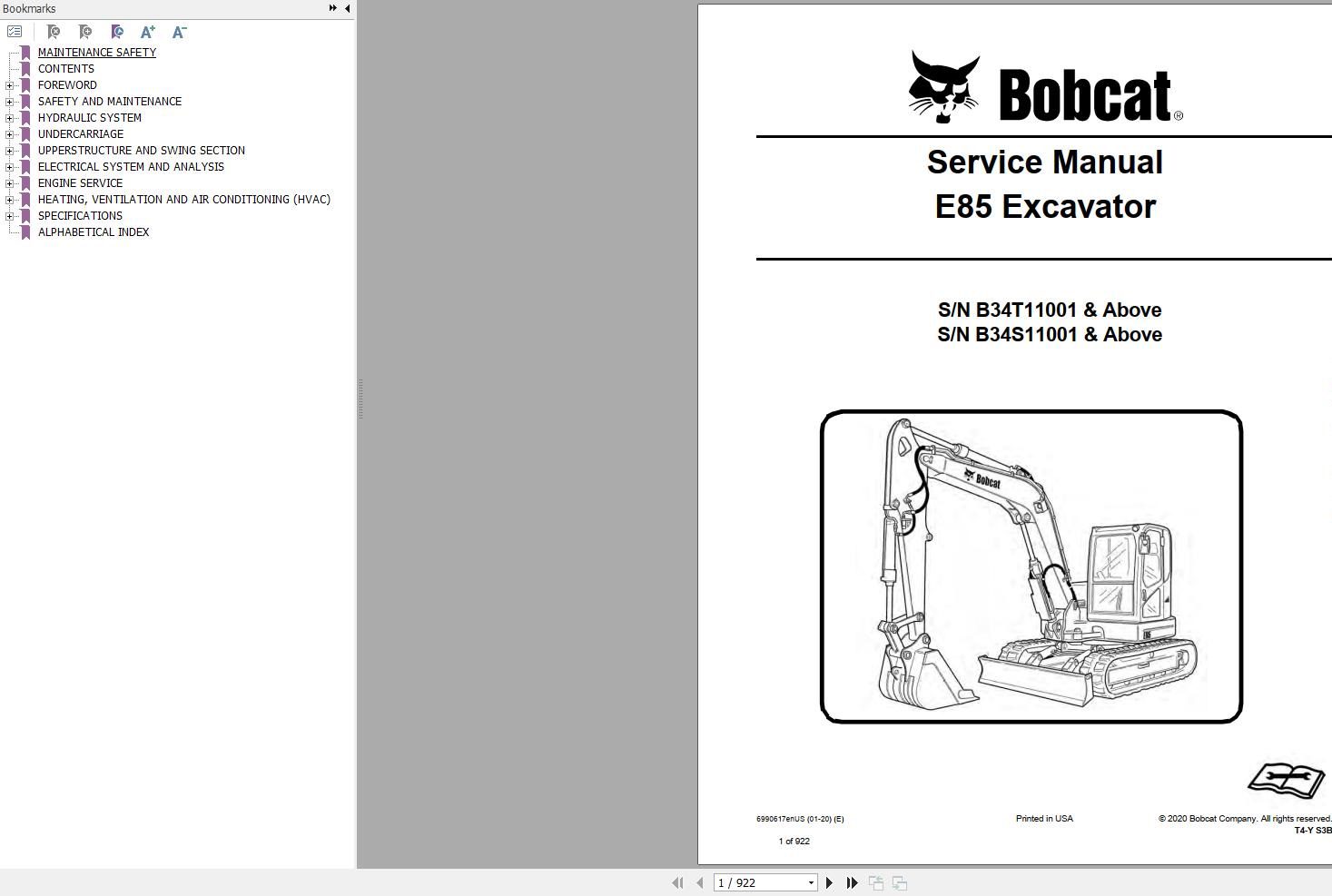The height and width of the screenshot is (896, 1332).
Task: Open the ALPHABETICAL INDEX bookmark
Action: coord(94,231)
